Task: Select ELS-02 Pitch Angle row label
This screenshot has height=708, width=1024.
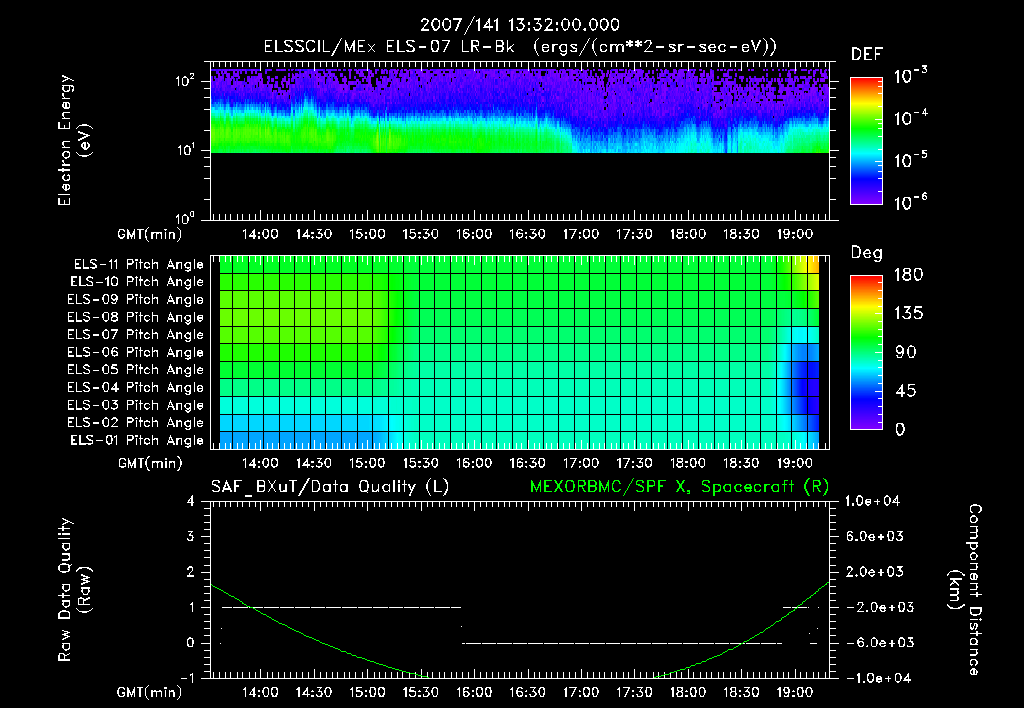Action: point(136,423)
